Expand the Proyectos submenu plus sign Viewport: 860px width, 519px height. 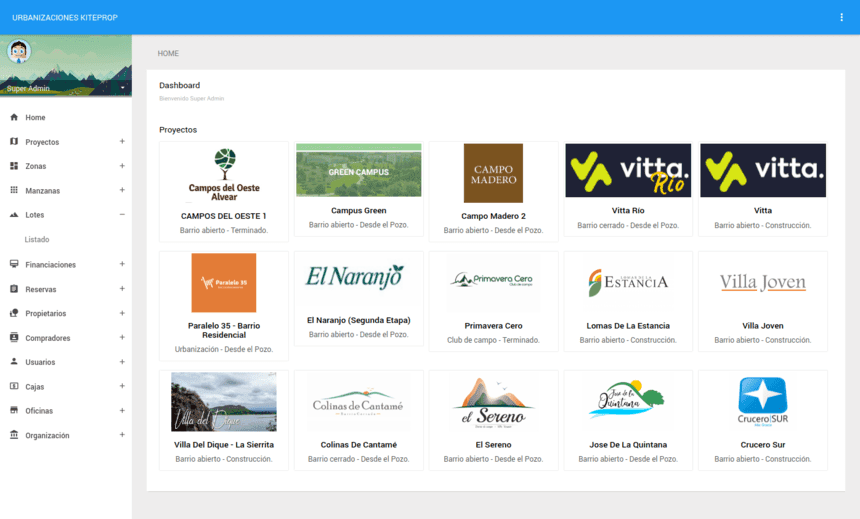pos(122,142)
